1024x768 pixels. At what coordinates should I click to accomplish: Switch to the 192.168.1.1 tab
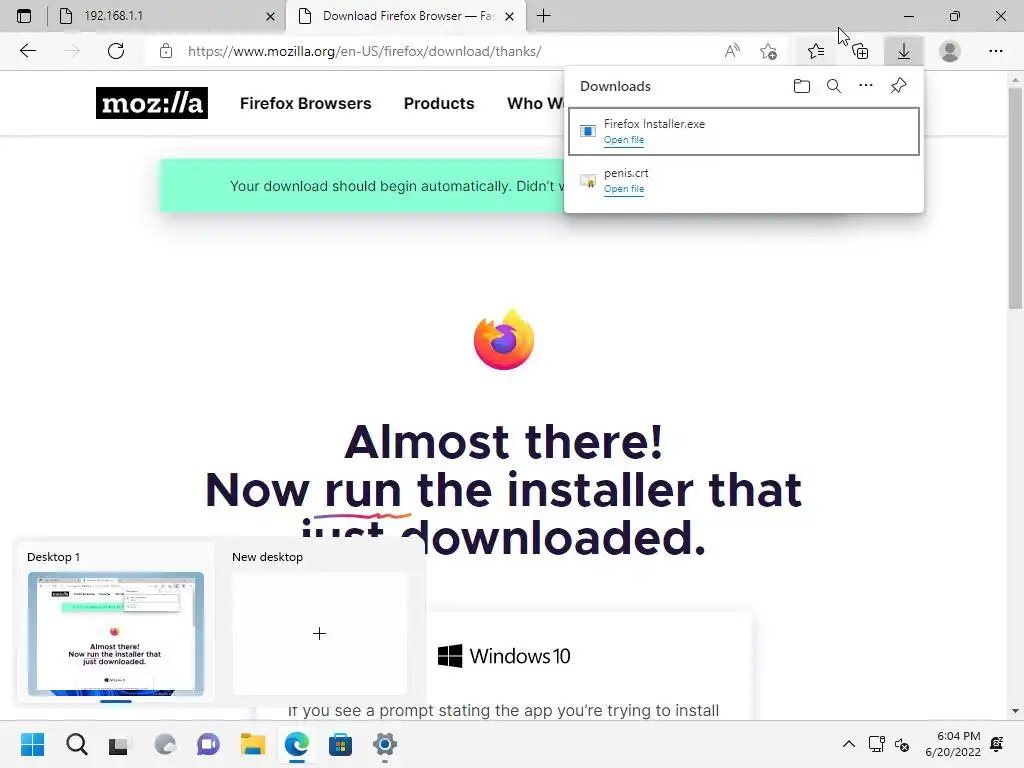point(167,16)
